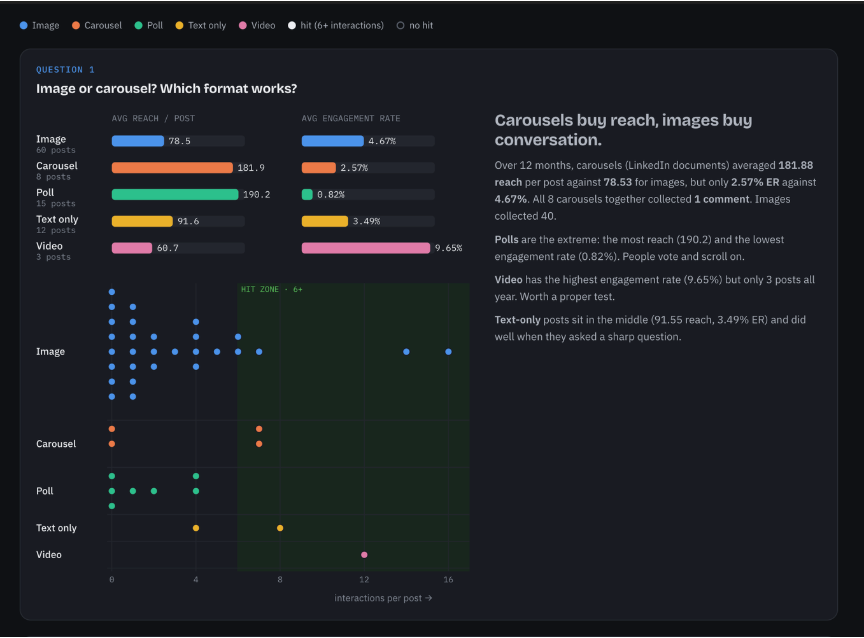Click the bold '1 comment' text
The image size is (864, 638).
point(722,199)
